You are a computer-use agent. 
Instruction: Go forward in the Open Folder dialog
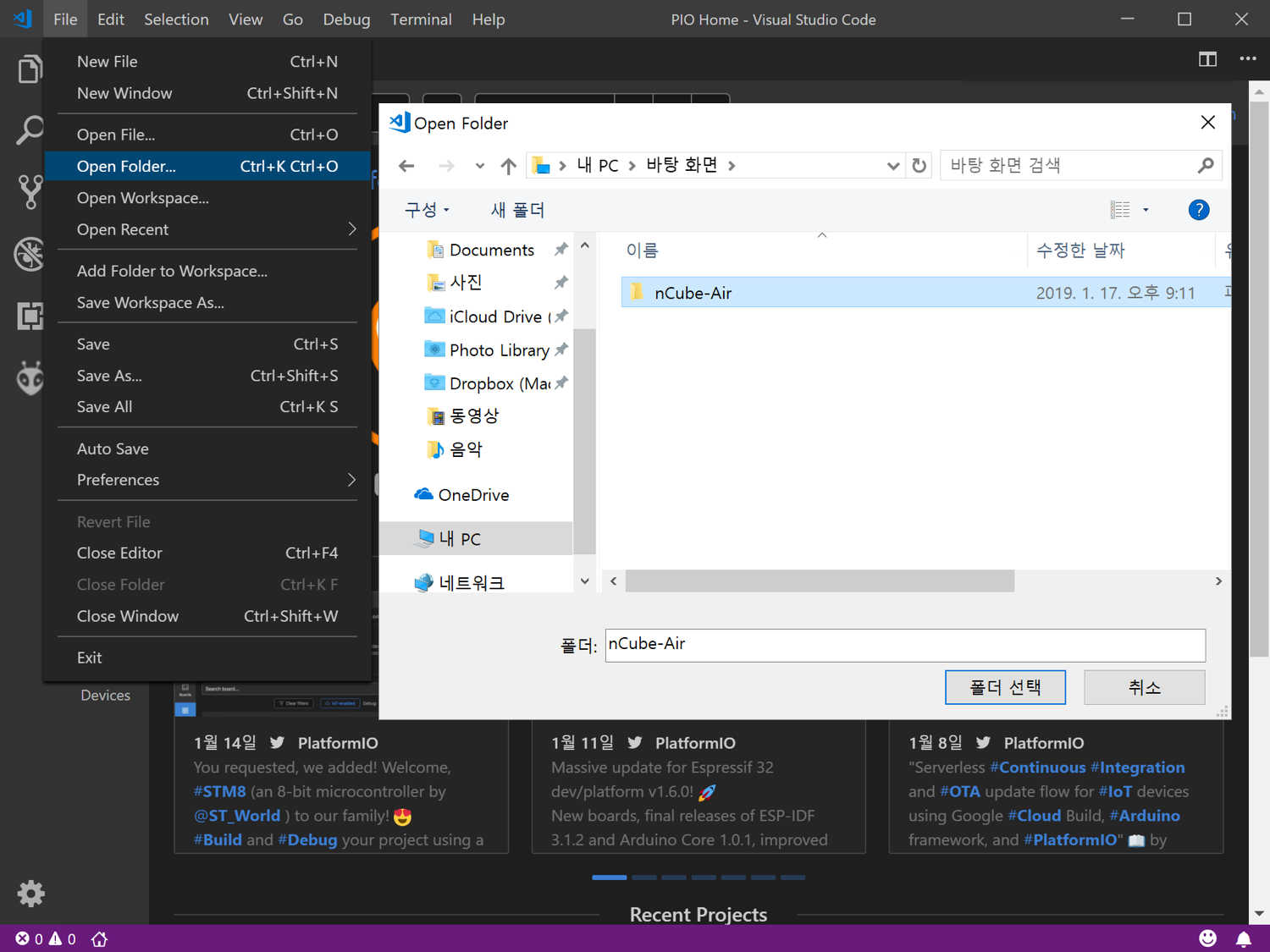446,166
